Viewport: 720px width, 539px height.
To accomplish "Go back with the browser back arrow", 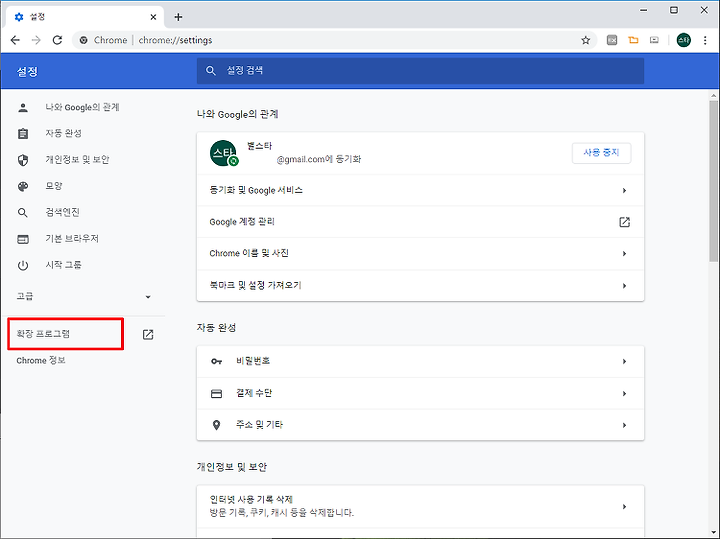I will click(x=15, y=40).
